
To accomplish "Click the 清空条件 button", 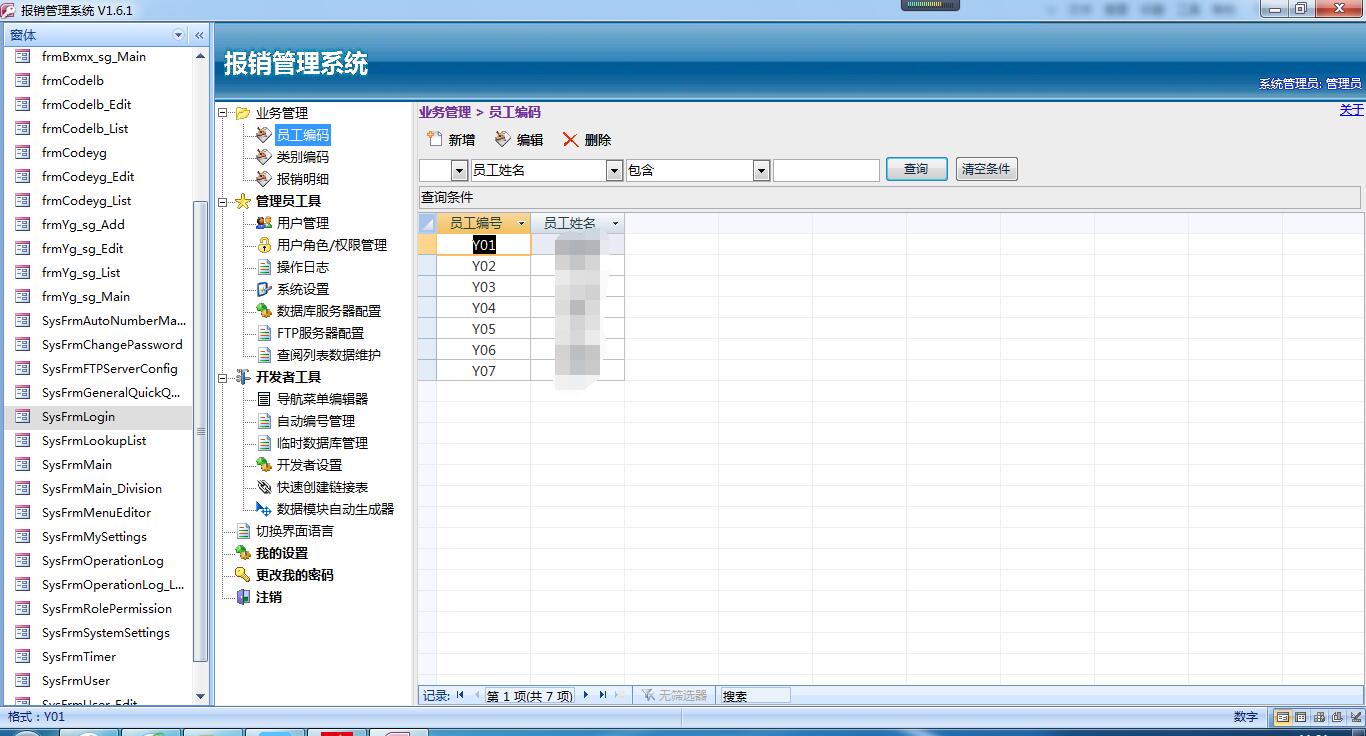I will point(986,169).
